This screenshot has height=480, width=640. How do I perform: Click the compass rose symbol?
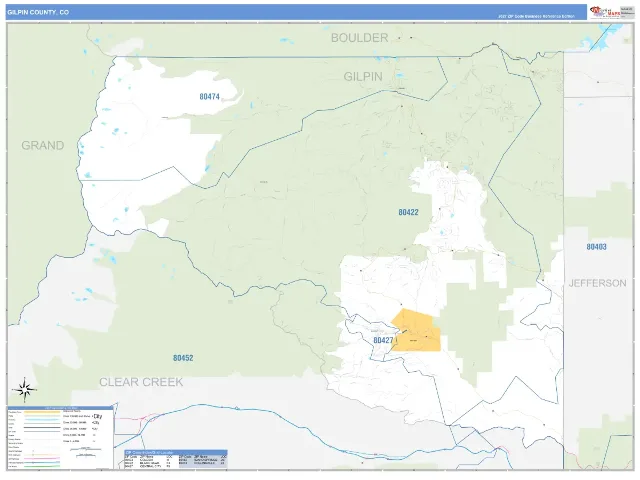point(24,390)
